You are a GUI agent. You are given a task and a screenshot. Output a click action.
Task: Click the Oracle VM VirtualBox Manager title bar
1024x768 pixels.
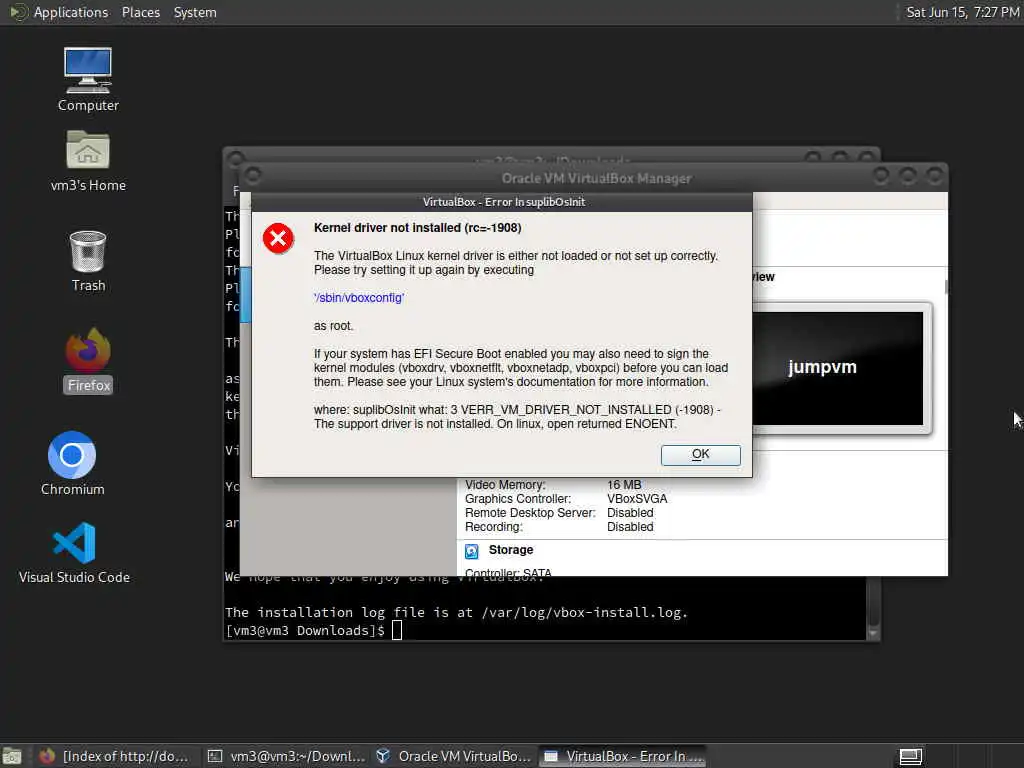pos(596,178)
